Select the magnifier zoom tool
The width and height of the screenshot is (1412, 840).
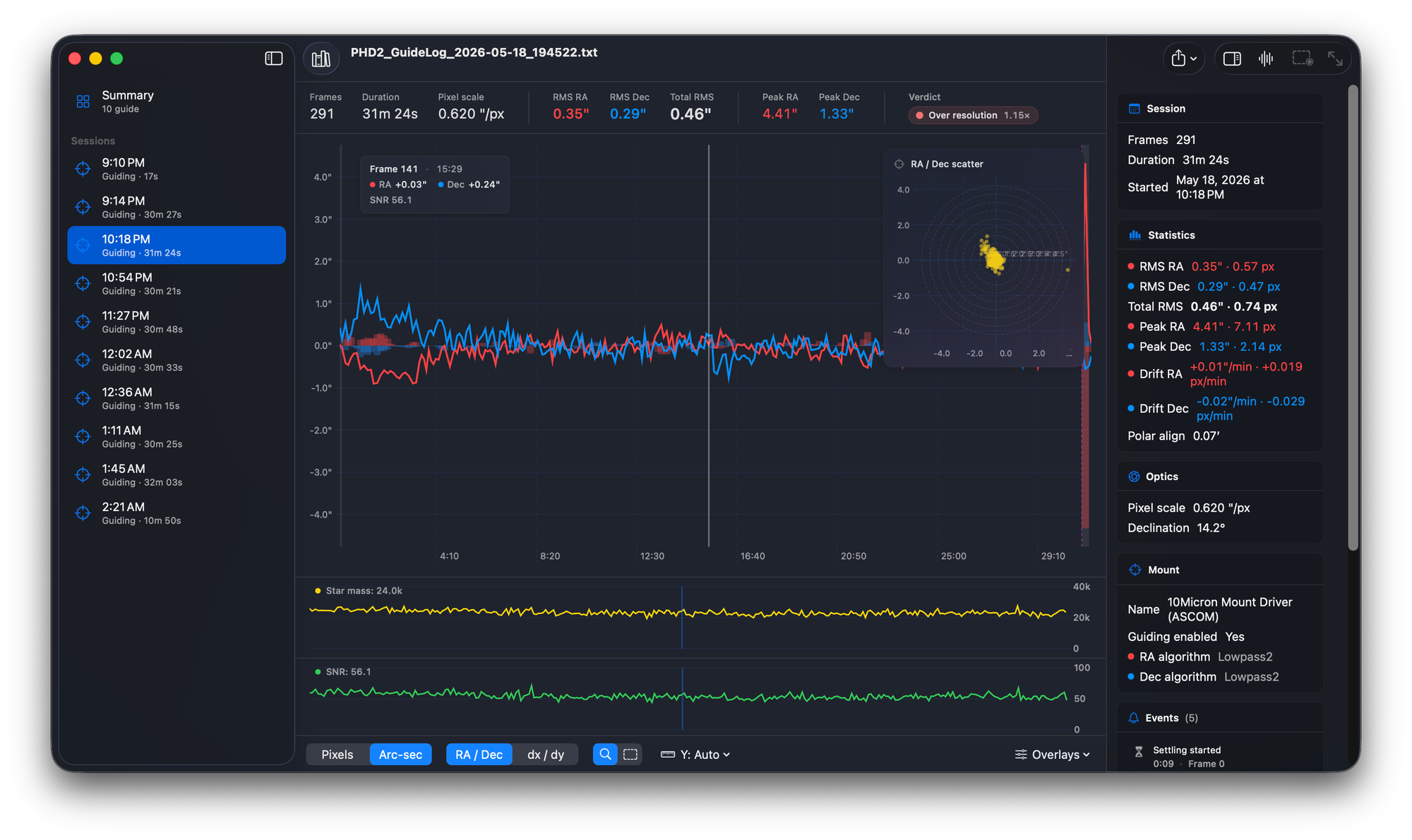pyautogui.click(x=605, y=755)
